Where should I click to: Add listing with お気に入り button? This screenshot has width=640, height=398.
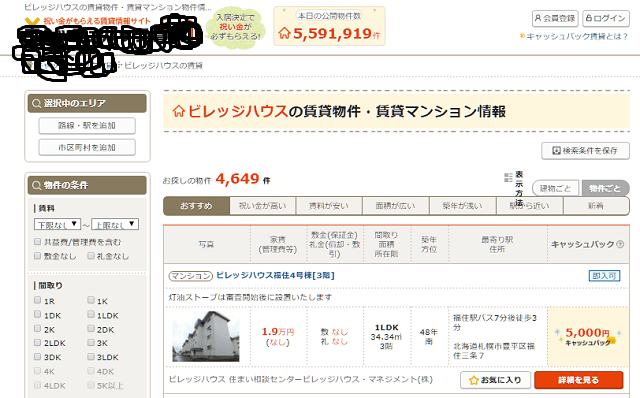pyautogui.click(x=496, y=380)
